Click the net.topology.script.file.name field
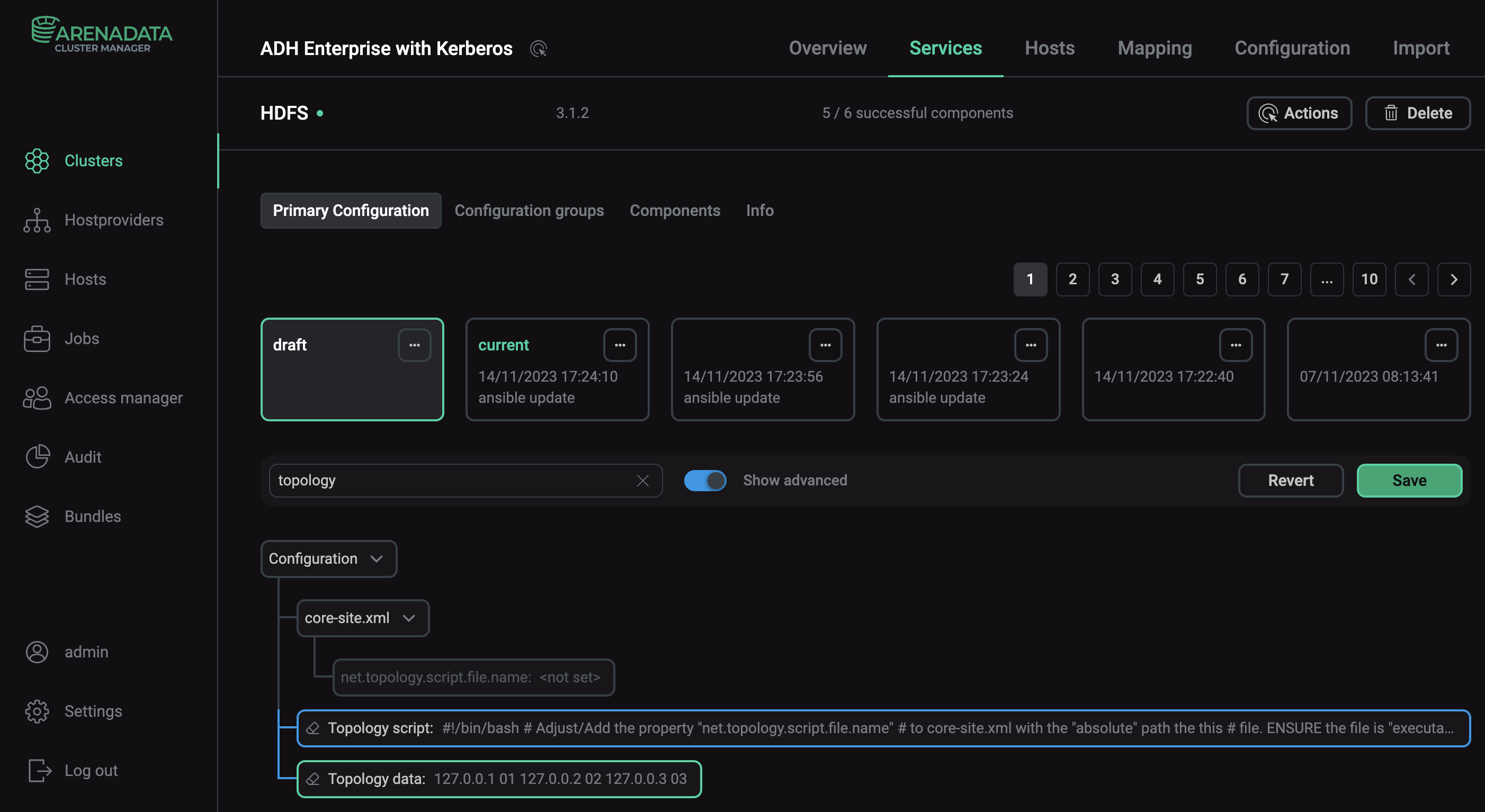The height and width of the screenshot is (812, 1485). coord(473,678)
